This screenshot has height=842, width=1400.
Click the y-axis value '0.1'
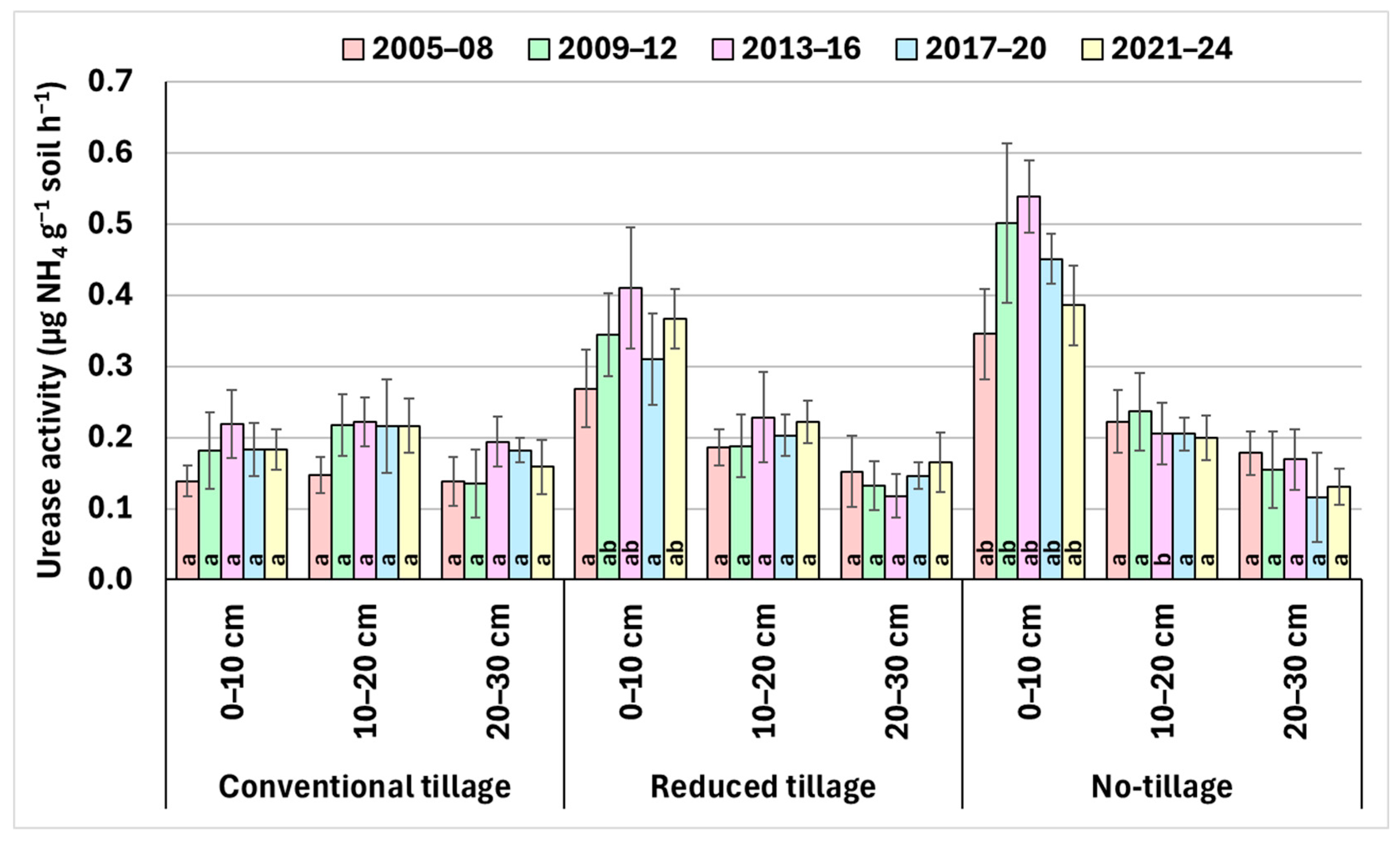pyautogui.click(x=110, y=509)
